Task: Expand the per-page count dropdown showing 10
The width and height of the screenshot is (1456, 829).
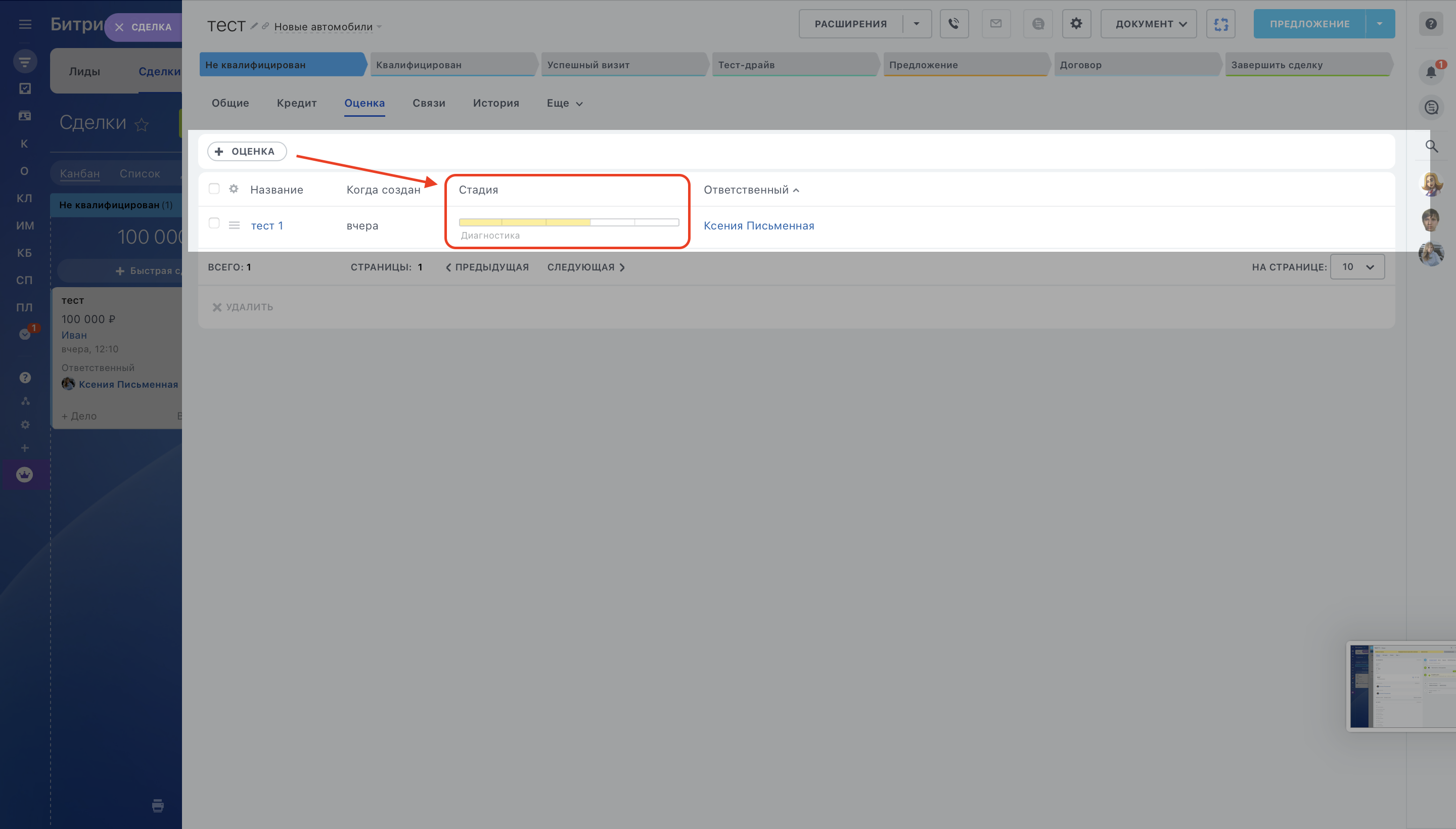Action: click(1357, 267)
